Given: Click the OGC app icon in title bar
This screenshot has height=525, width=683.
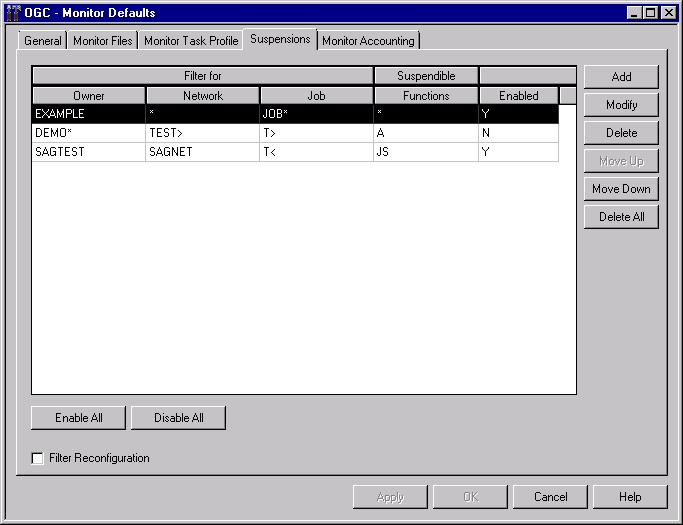Looking at the screenshot, I should click(13, 13).
